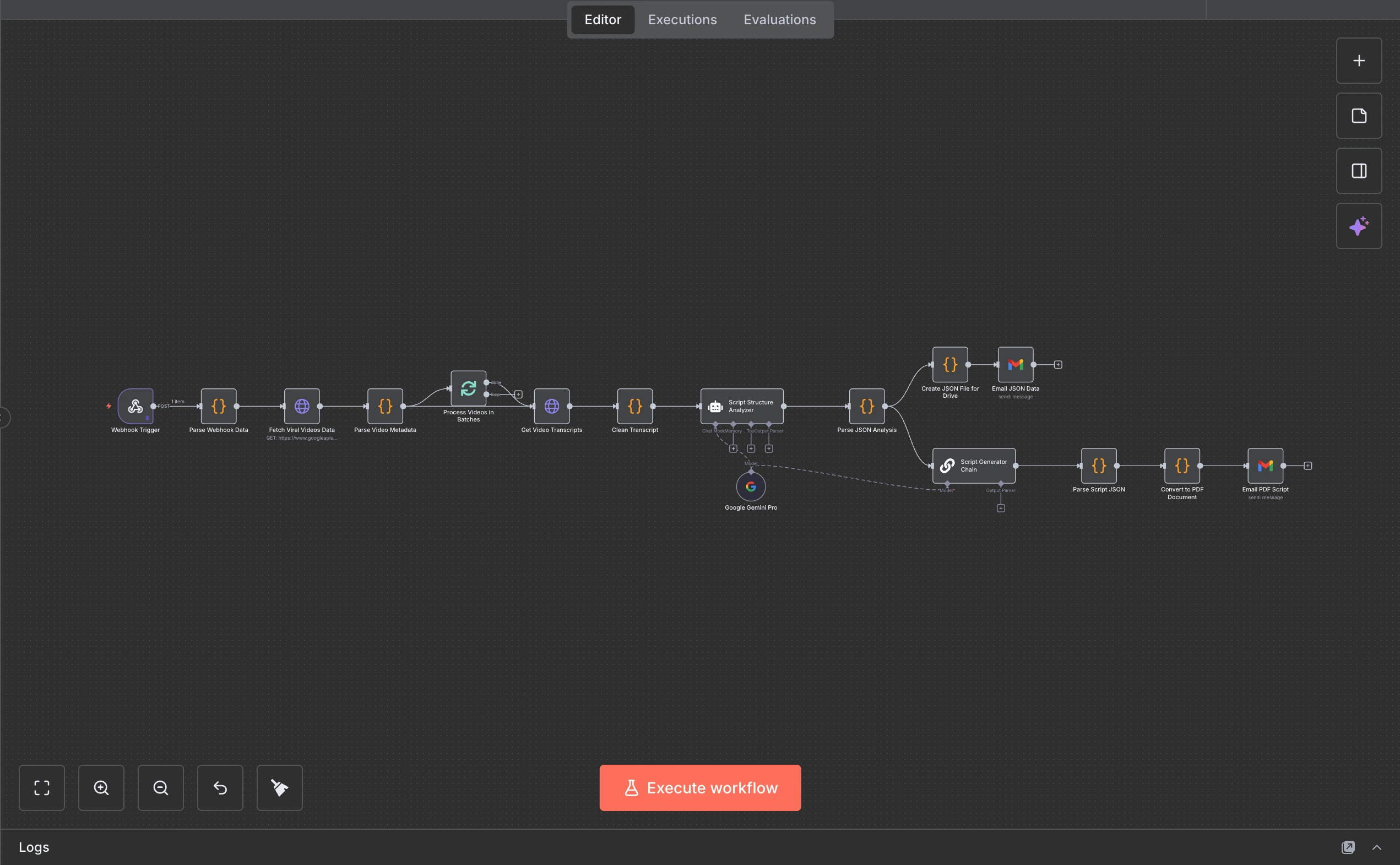
Task: Add output parser under Script Generator Chain
Action: pos(1001,508)
